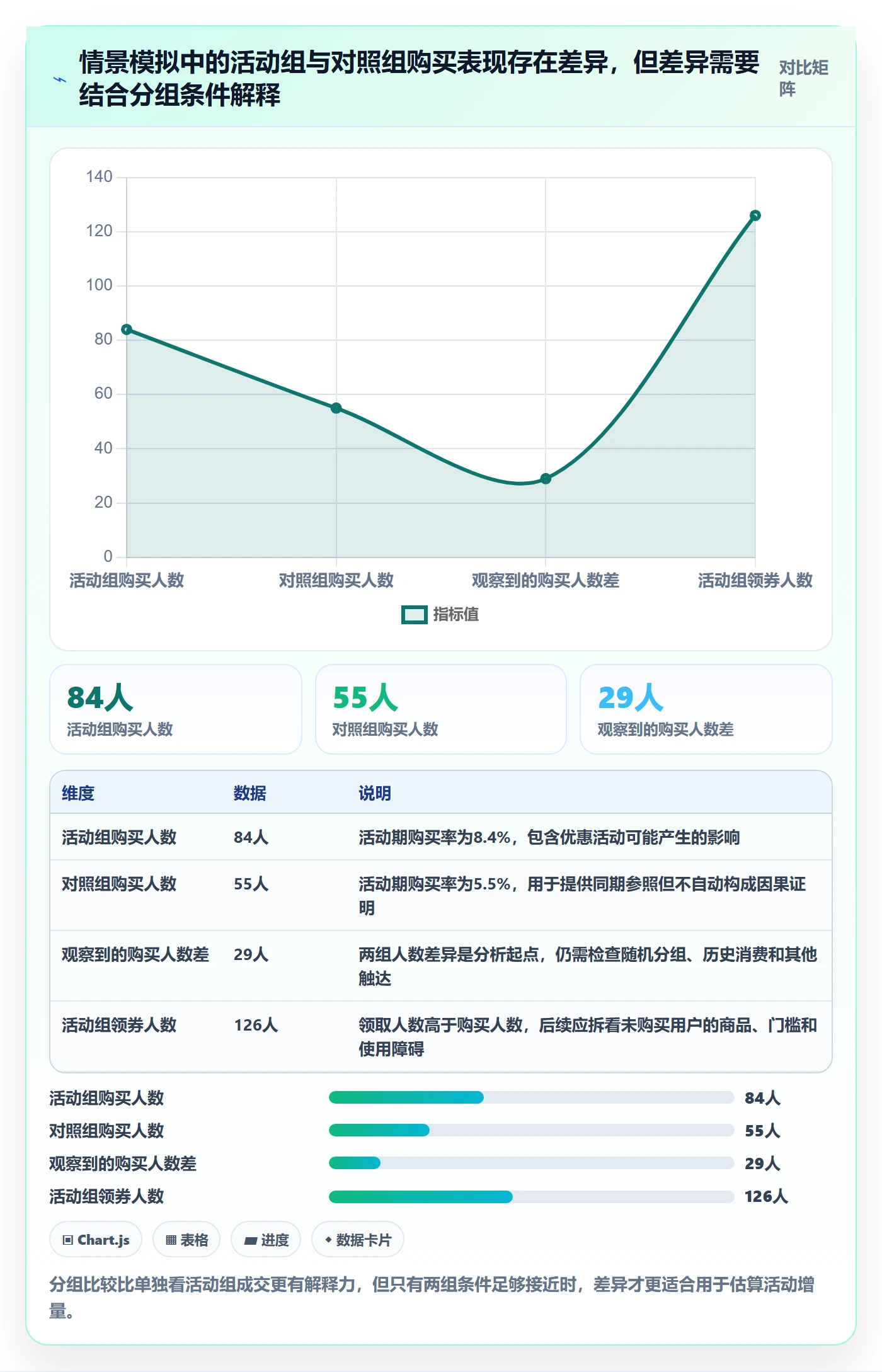
Task: Click the 对照组购买人数 progress bar
Action: tap(531, 1130)
